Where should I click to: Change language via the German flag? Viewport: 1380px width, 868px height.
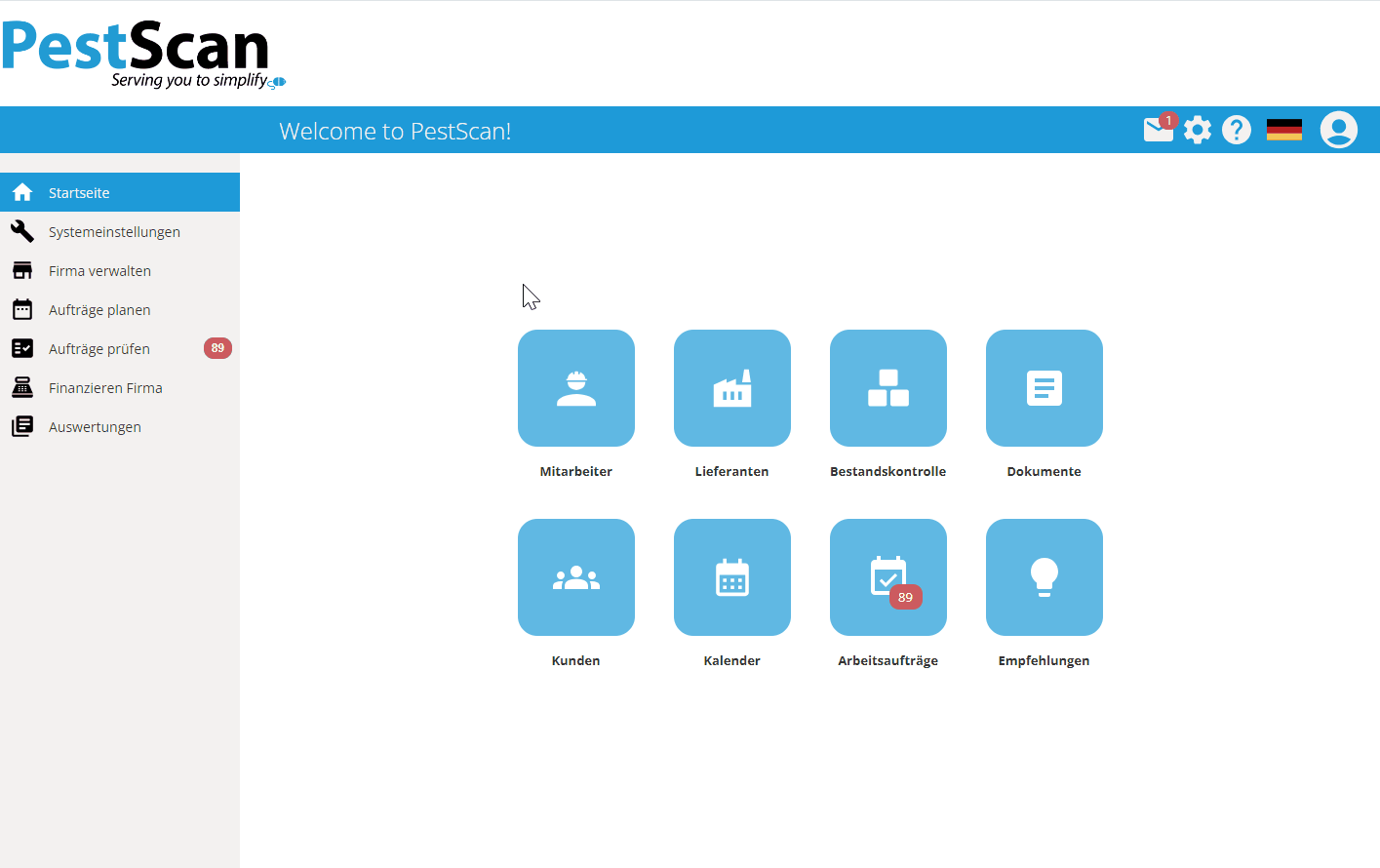(1284, 130)
